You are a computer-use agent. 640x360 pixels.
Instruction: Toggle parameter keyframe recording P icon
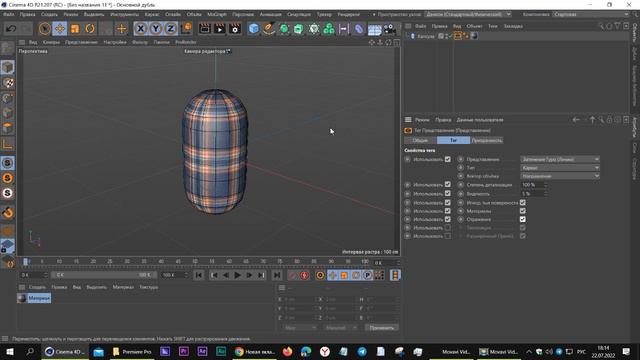pos(368,275)
